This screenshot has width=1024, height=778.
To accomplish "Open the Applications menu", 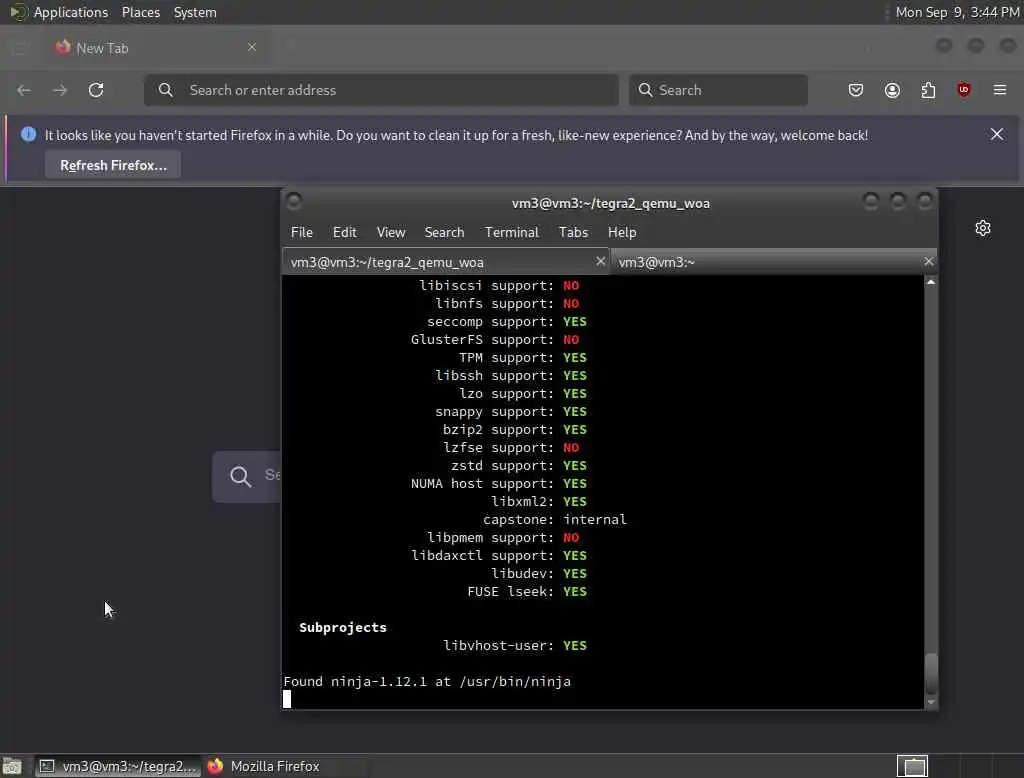I will (x=71, y=12).
